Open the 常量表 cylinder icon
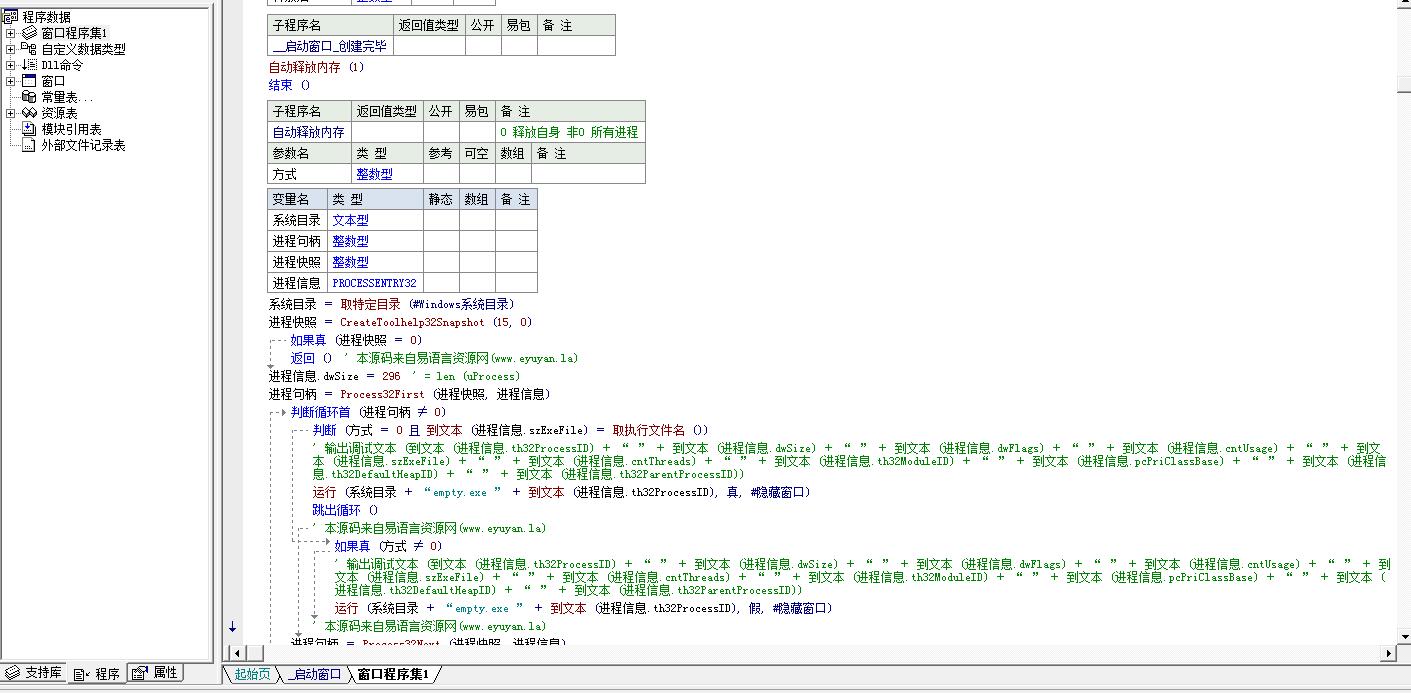 [29, 97]
